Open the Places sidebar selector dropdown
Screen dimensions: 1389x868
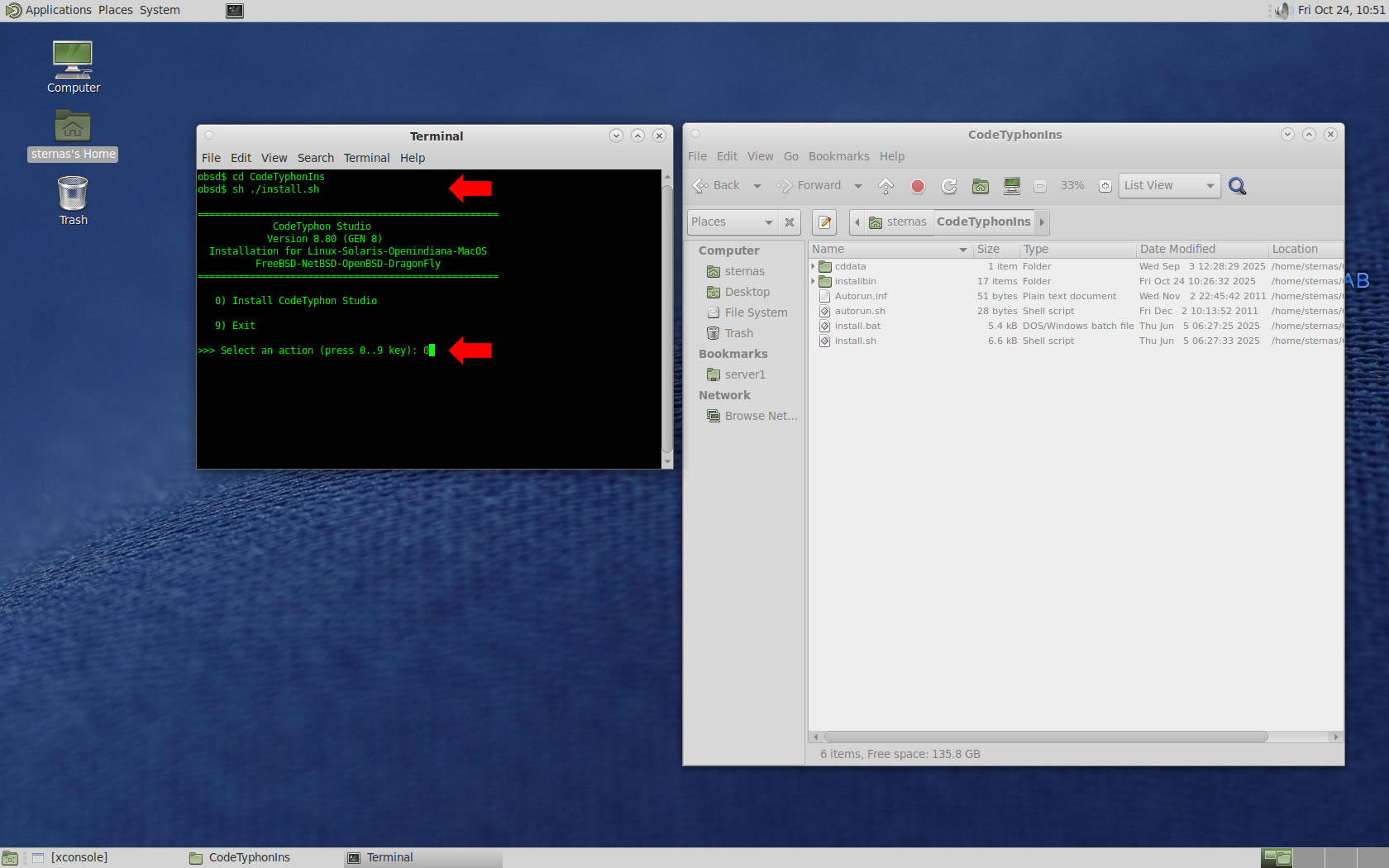tap(732, 222)
